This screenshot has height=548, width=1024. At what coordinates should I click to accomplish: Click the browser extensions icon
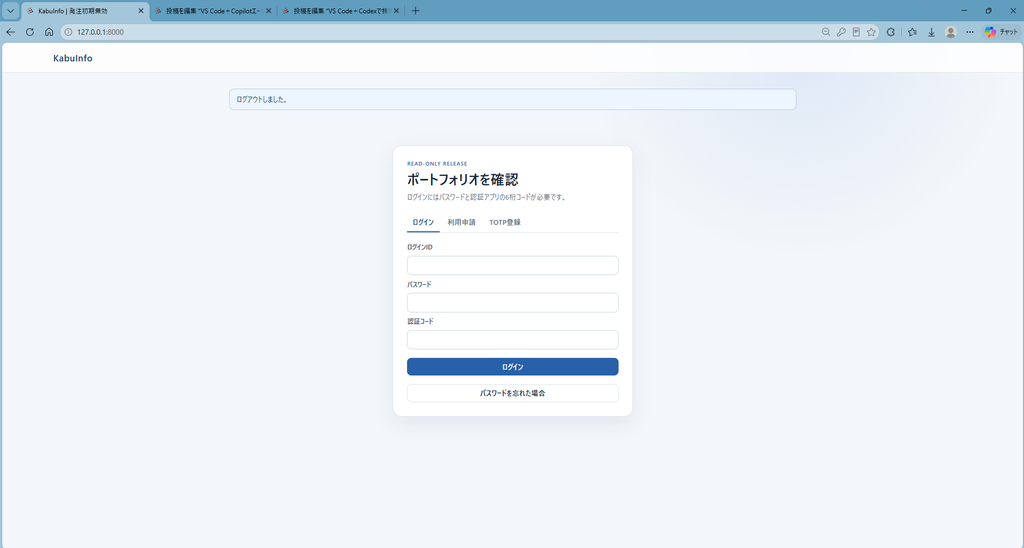tap(891, 32)
